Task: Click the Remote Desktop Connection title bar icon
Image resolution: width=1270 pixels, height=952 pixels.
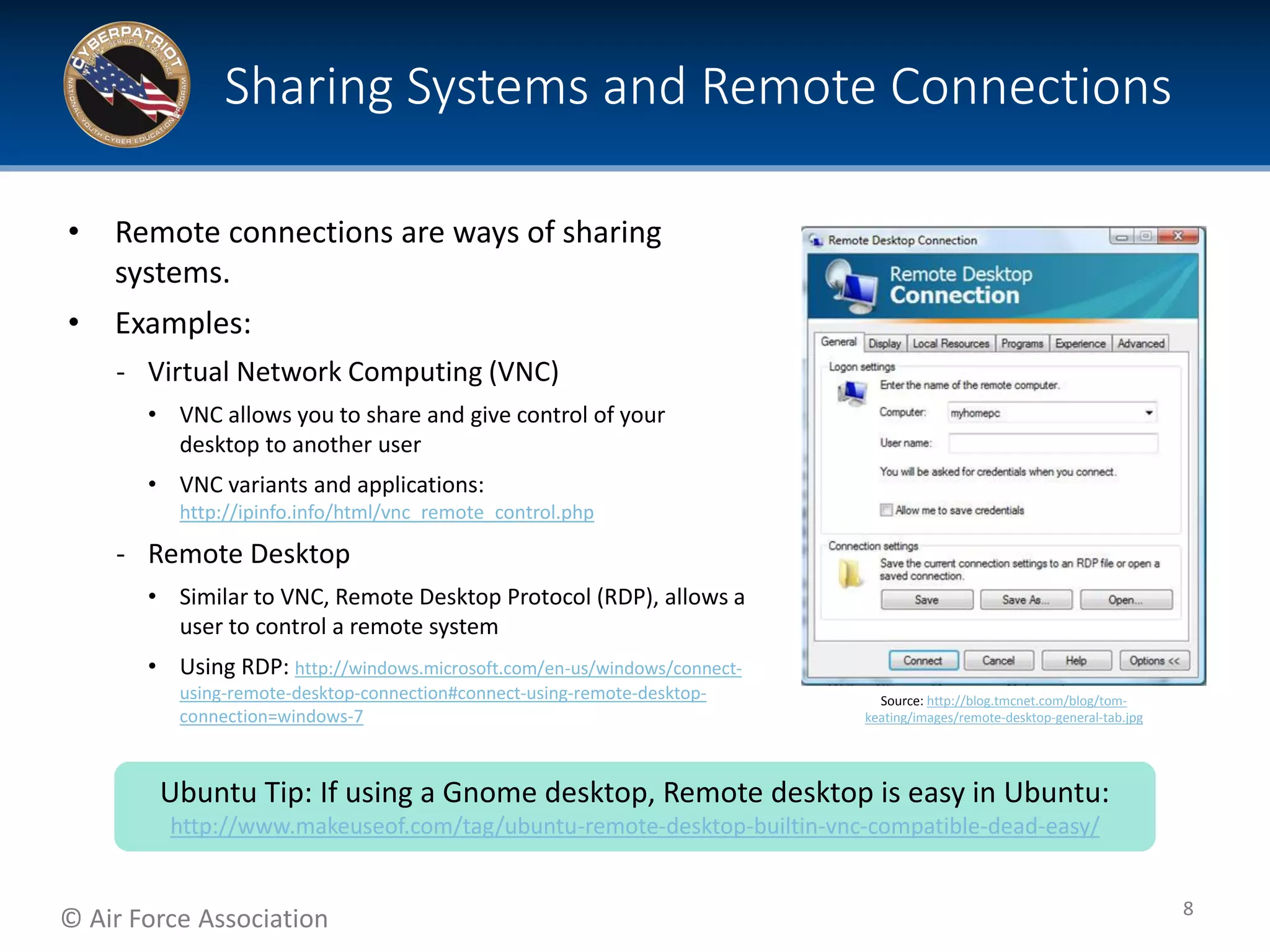Action: coord(815,240)
